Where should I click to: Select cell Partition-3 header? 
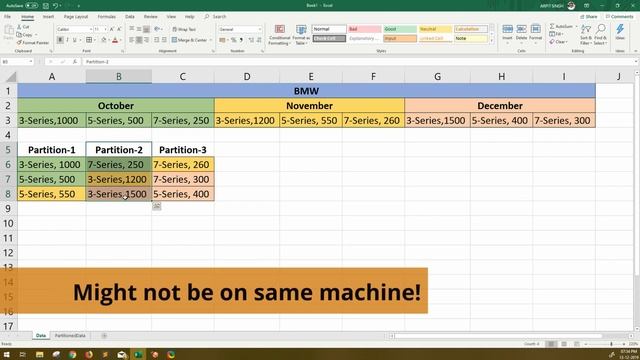(183, 150)
